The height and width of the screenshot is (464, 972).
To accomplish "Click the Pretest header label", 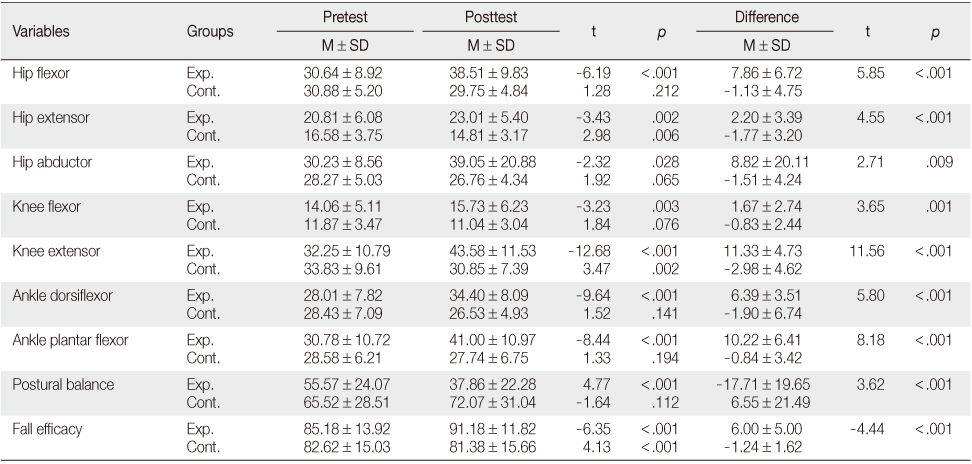I will [345, 17].
